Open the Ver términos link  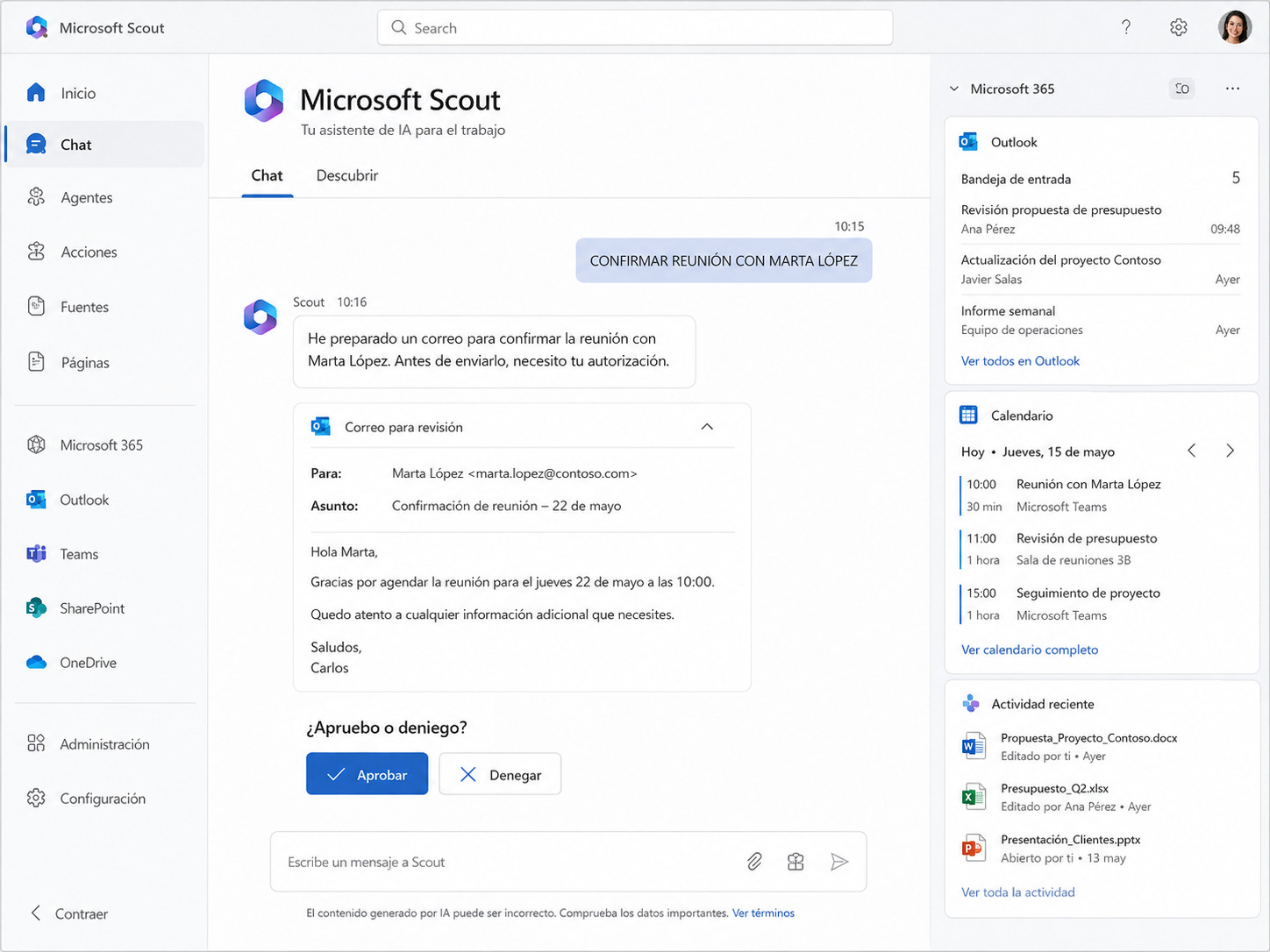[763, 913]
